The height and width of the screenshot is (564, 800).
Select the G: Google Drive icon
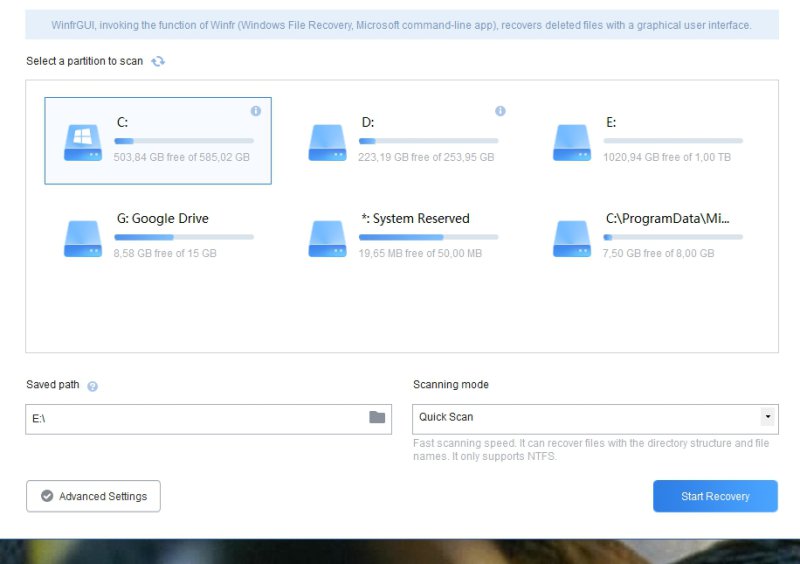(x=83, y=239)
